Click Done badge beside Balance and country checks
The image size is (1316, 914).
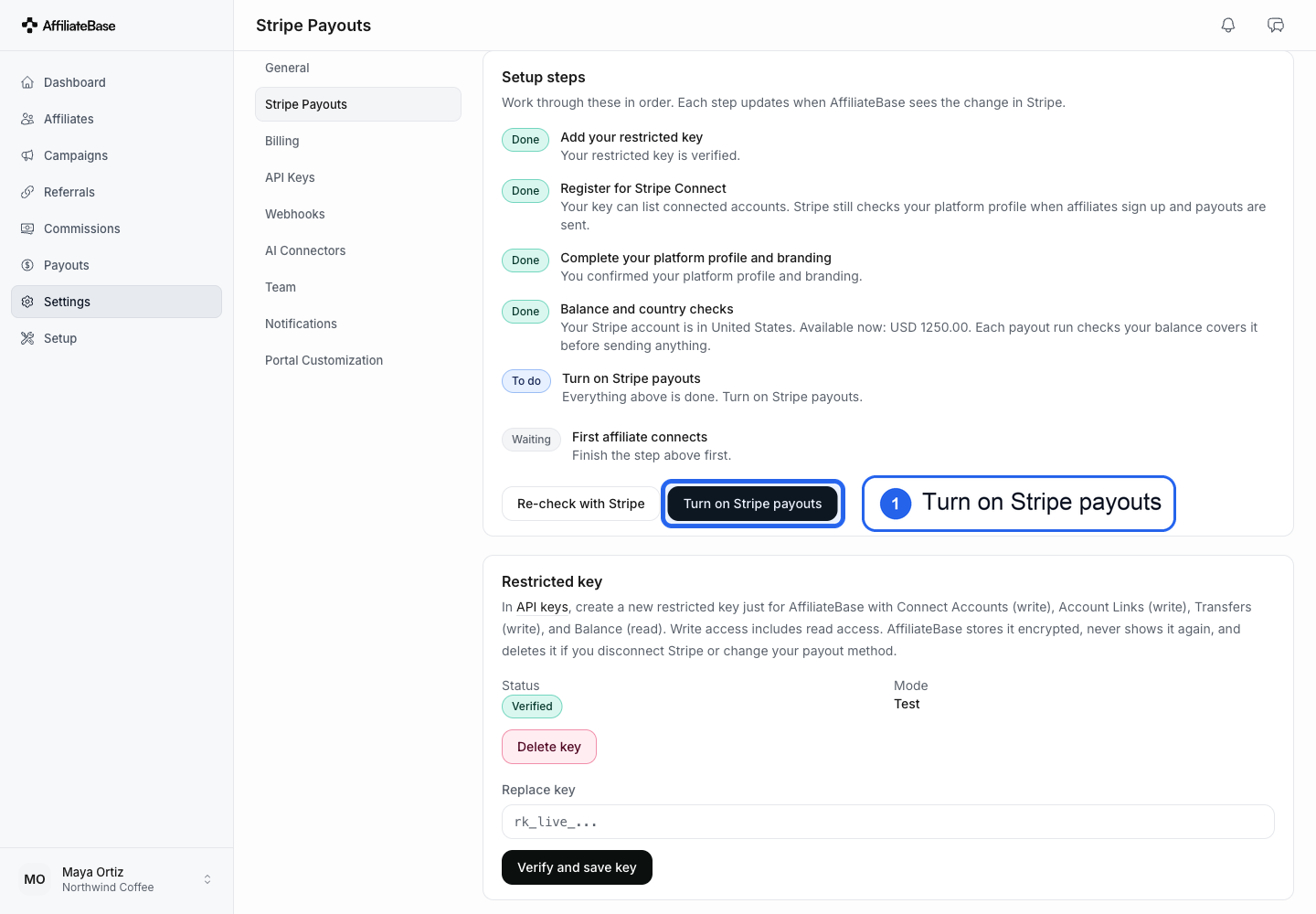pyautogui.click(x=525, y=312)
